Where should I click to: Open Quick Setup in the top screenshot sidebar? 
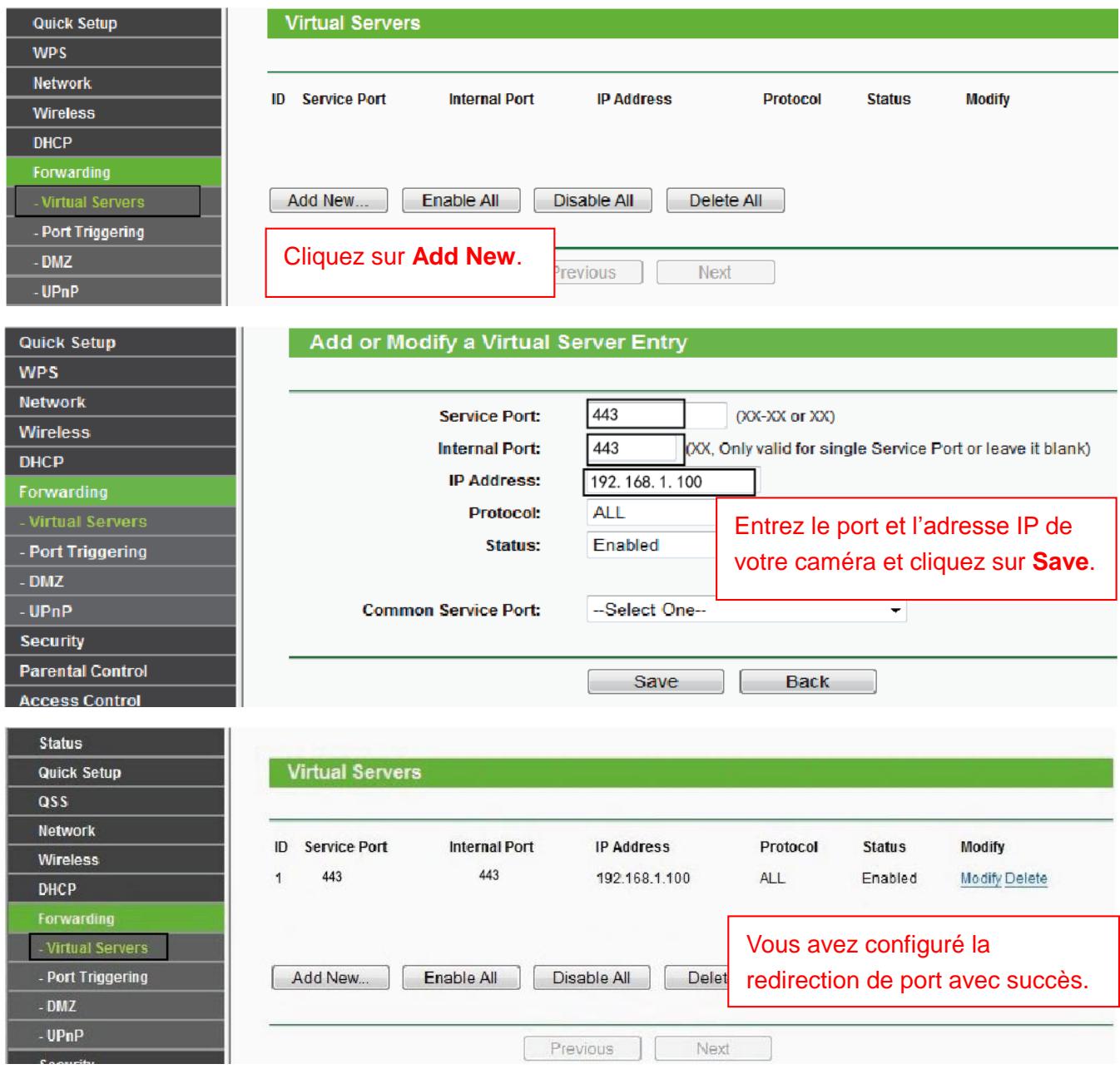click(x=115, y=23)
